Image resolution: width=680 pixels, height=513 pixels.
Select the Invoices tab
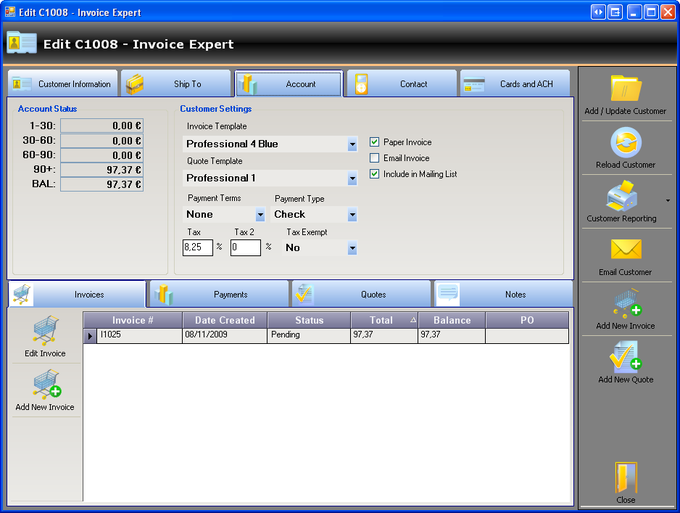pyautogui.click(x=77, y=294)
